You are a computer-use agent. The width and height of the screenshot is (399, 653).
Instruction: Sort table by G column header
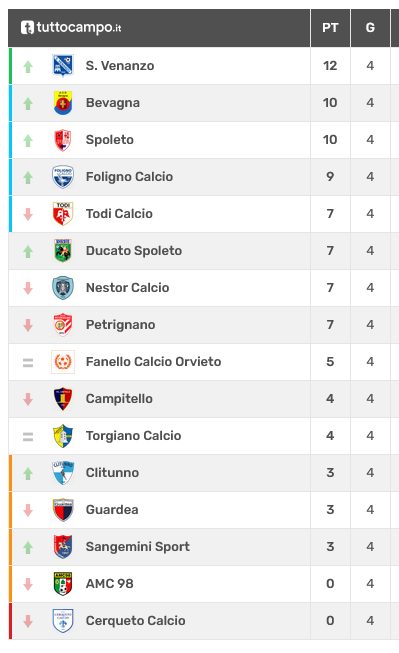(370, 28)
